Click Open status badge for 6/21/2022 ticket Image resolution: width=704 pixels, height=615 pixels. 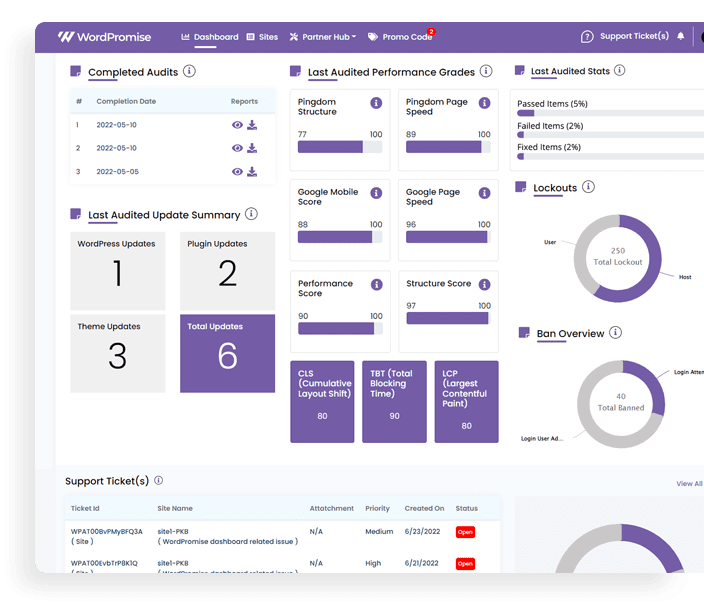pos(465,564)
